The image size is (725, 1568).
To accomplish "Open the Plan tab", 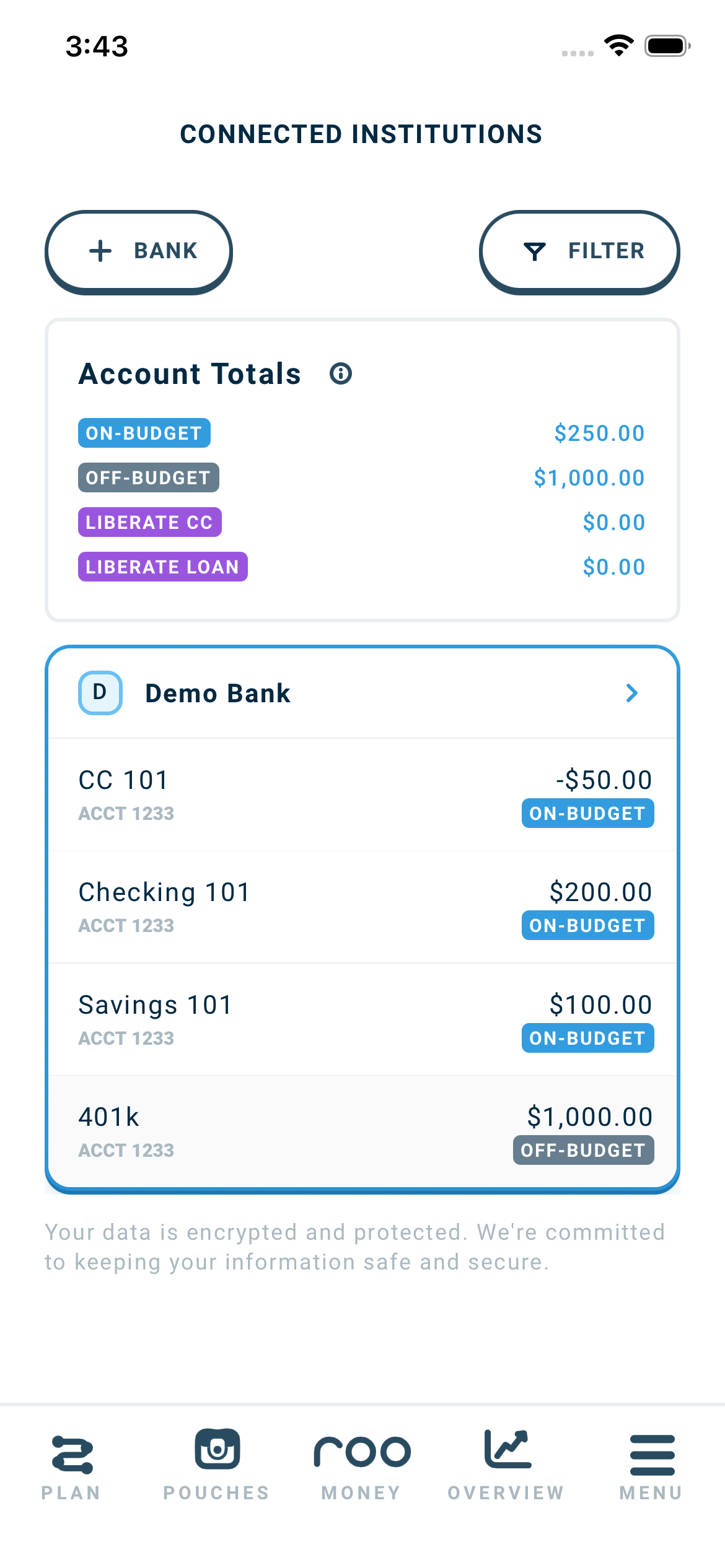I will (72, 1464).
